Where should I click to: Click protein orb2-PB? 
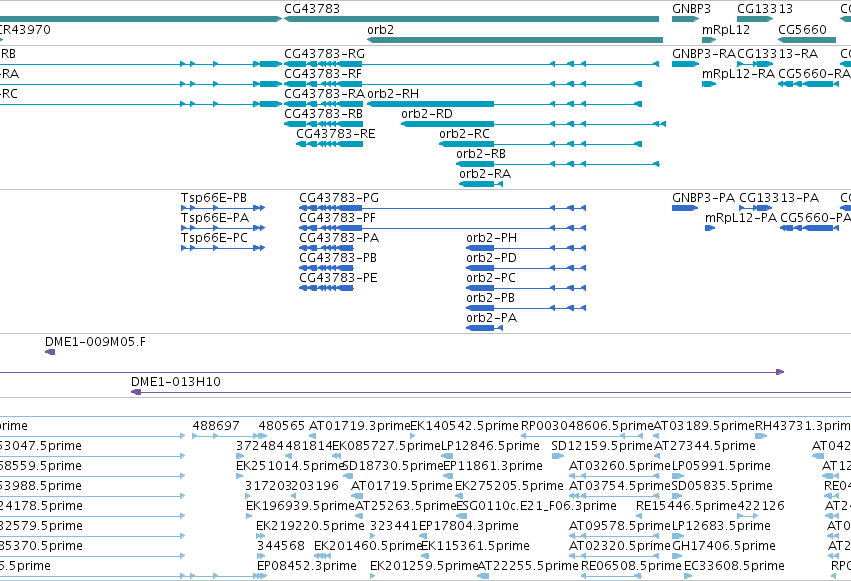coord(526,308)
